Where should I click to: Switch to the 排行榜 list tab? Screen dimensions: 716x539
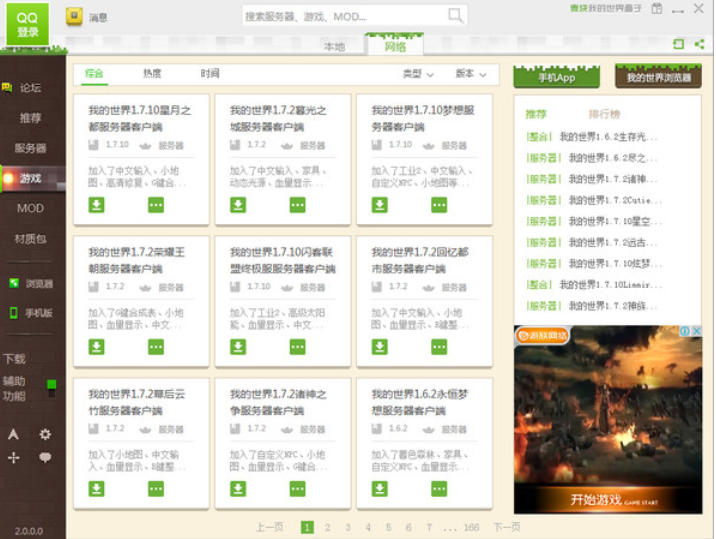coord(604,114)
